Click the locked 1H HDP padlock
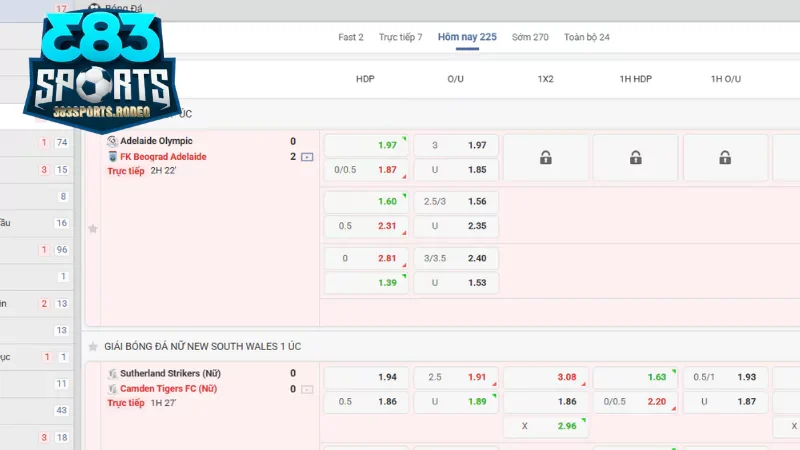800x450 pixels. click(635, 157)
